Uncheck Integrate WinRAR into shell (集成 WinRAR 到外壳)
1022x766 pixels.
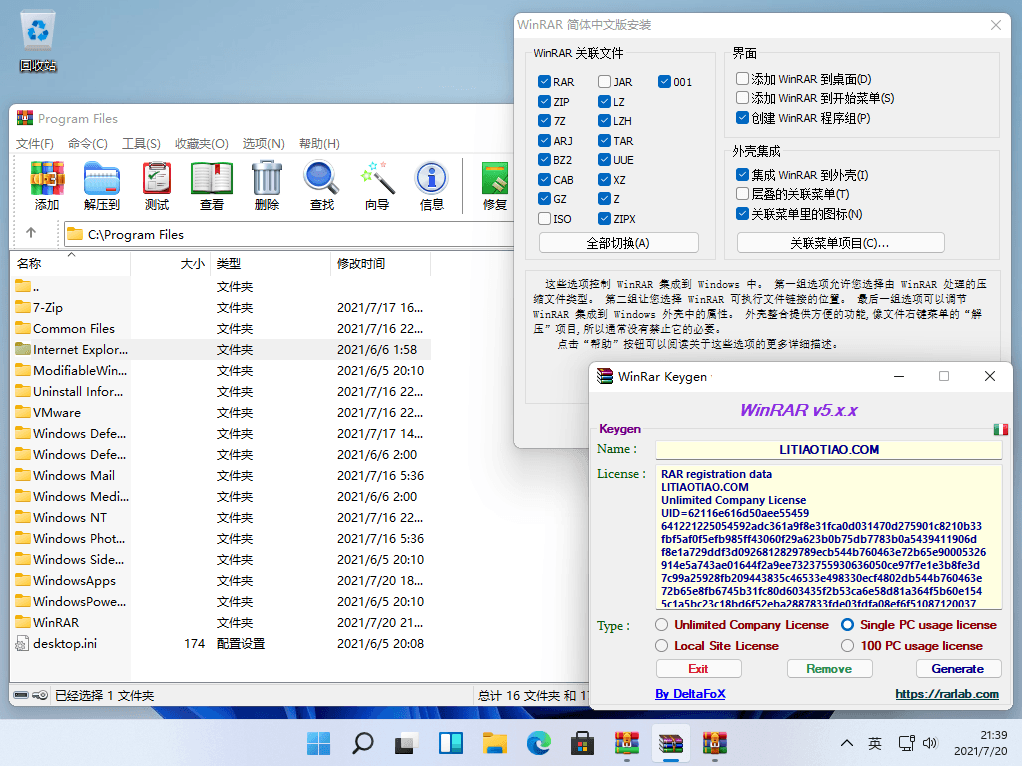pos(742,174)
